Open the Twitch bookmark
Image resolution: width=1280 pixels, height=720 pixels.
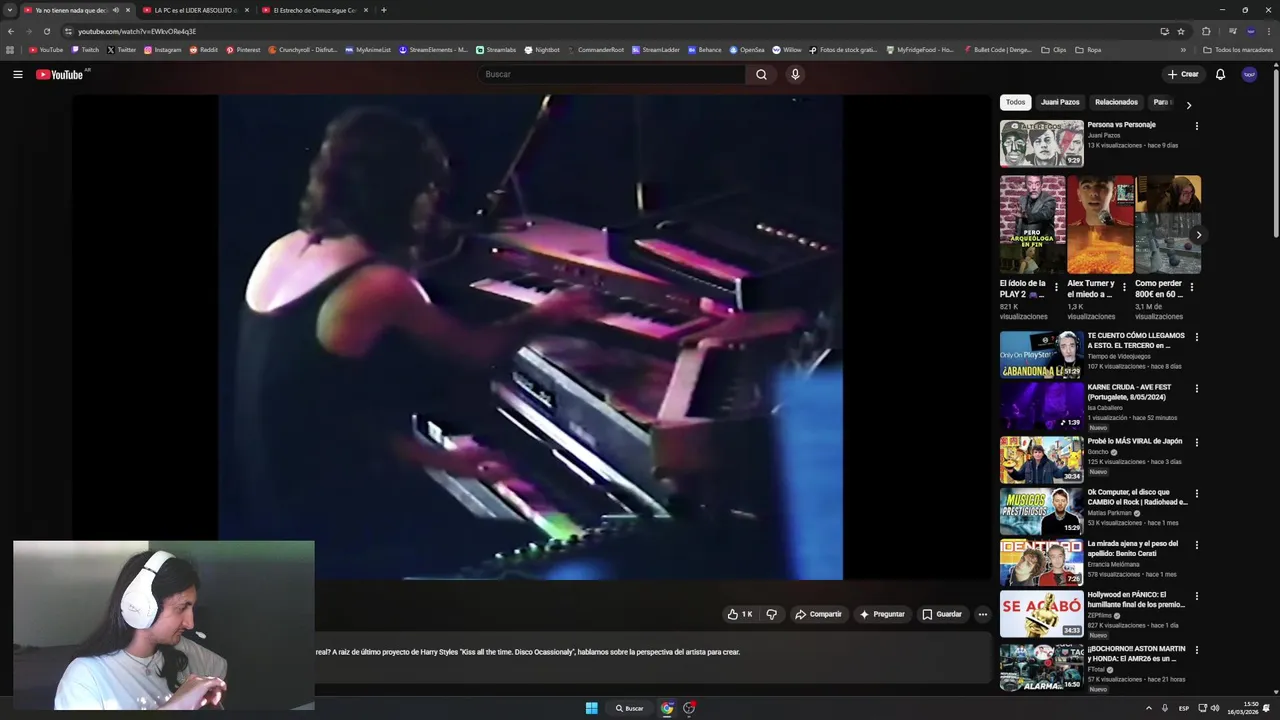[x=85, y=49]
